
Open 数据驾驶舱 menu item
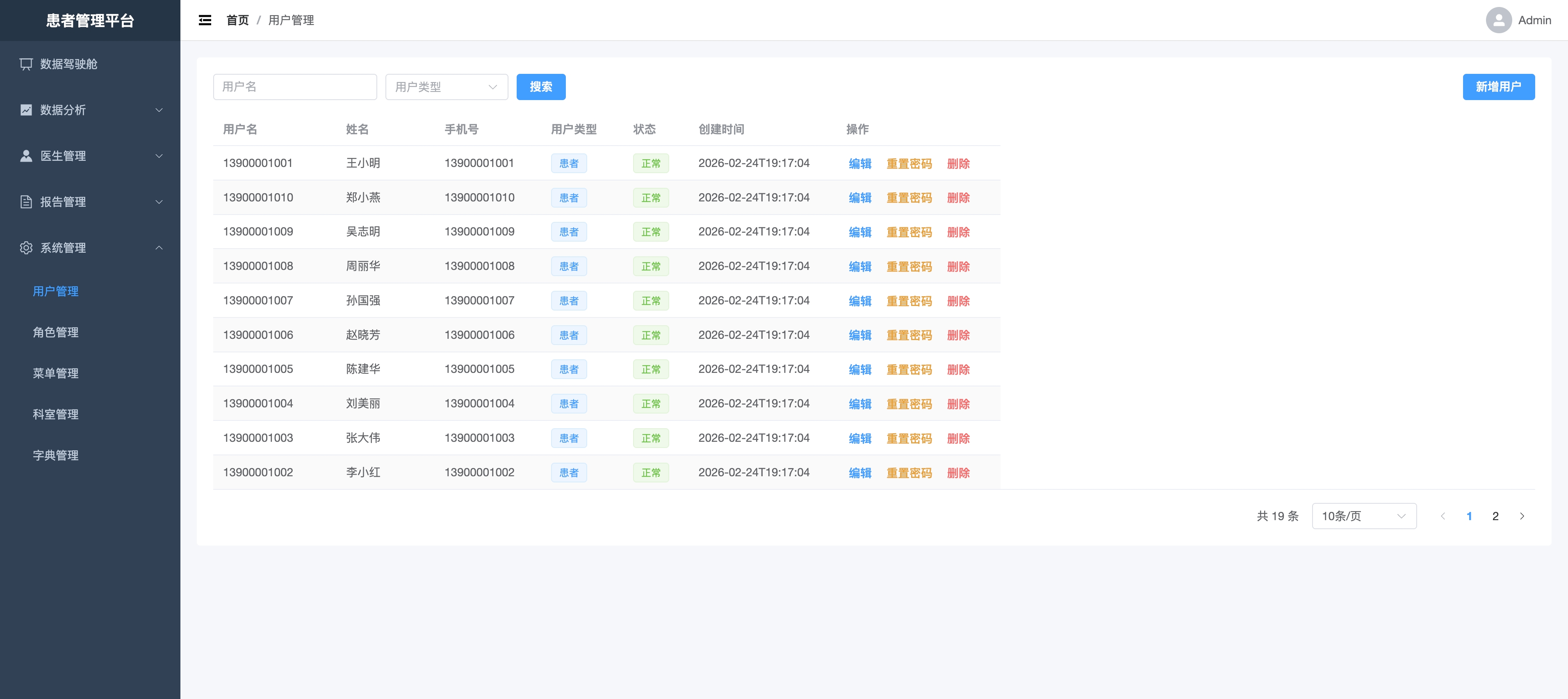tap(90, 64)
